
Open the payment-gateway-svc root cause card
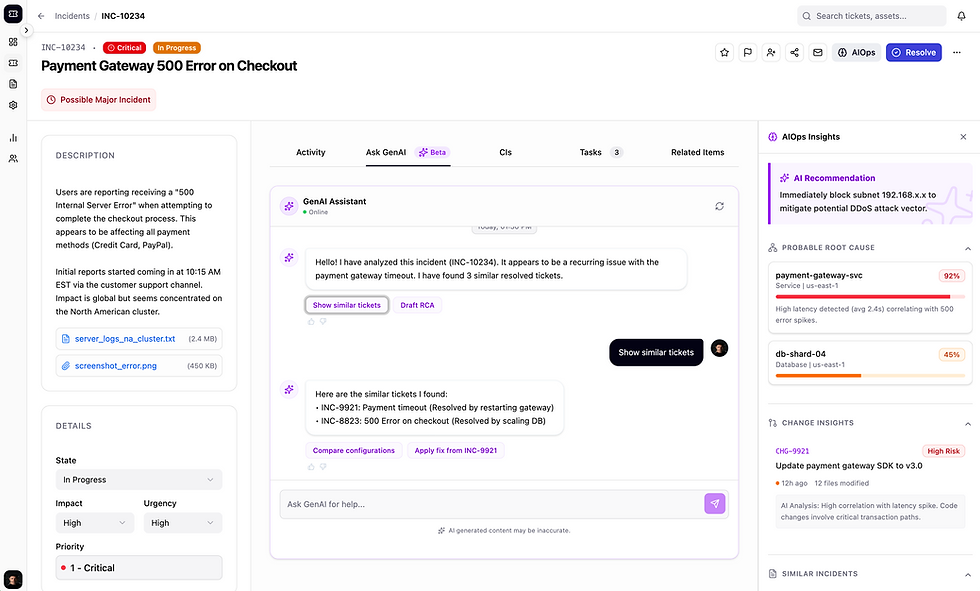pyautogui.click(x=870, y=297)
